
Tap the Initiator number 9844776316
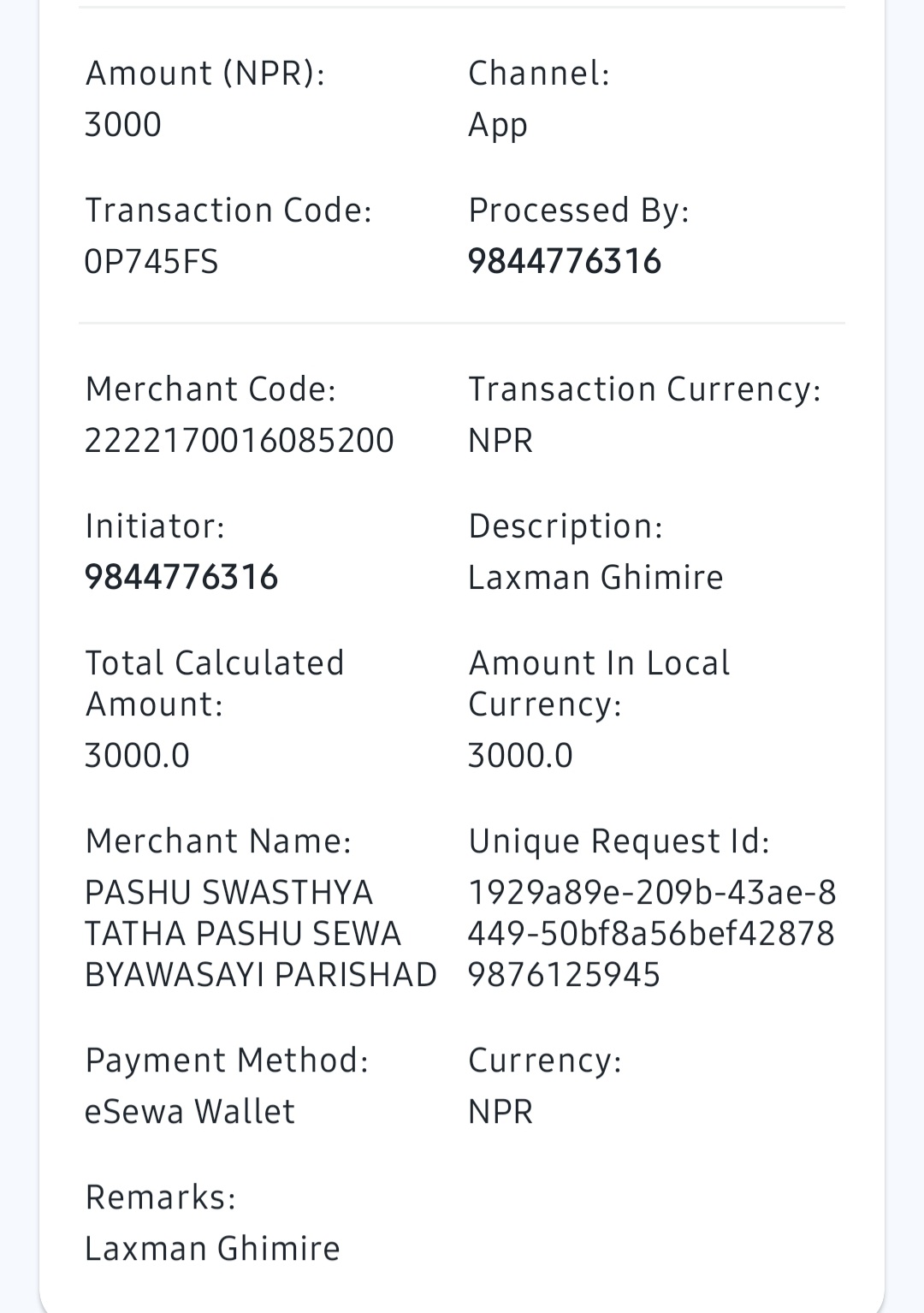pos(181,577)
